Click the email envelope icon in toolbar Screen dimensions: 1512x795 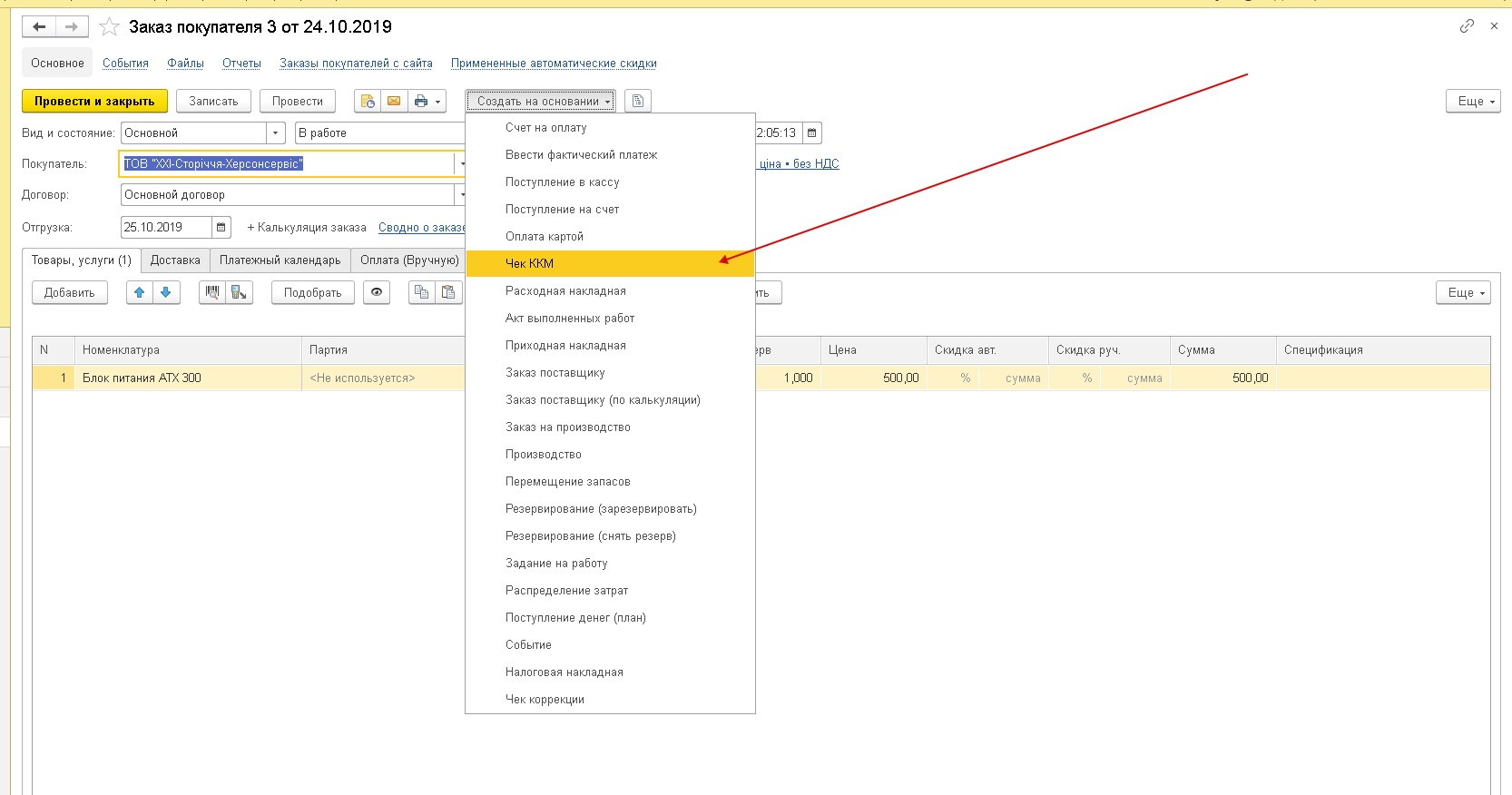coord(394,101)
